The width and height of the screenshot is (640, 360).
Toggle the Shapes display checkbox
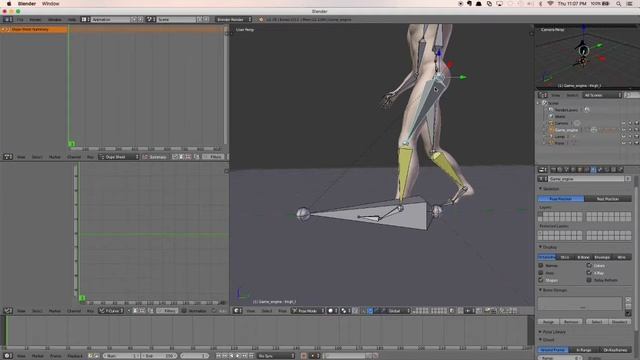coord(541,280)
